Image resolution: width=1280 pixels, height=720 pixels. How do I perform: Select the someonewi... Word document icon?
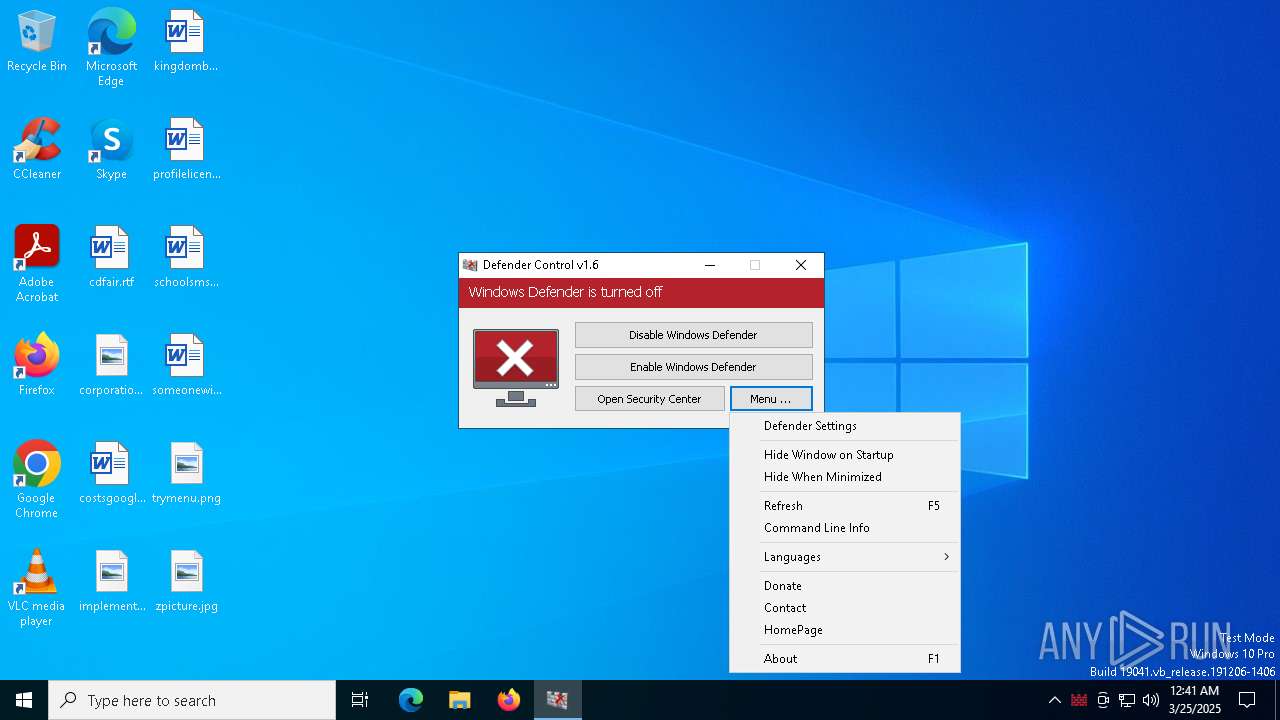click(x=186, y=365)
